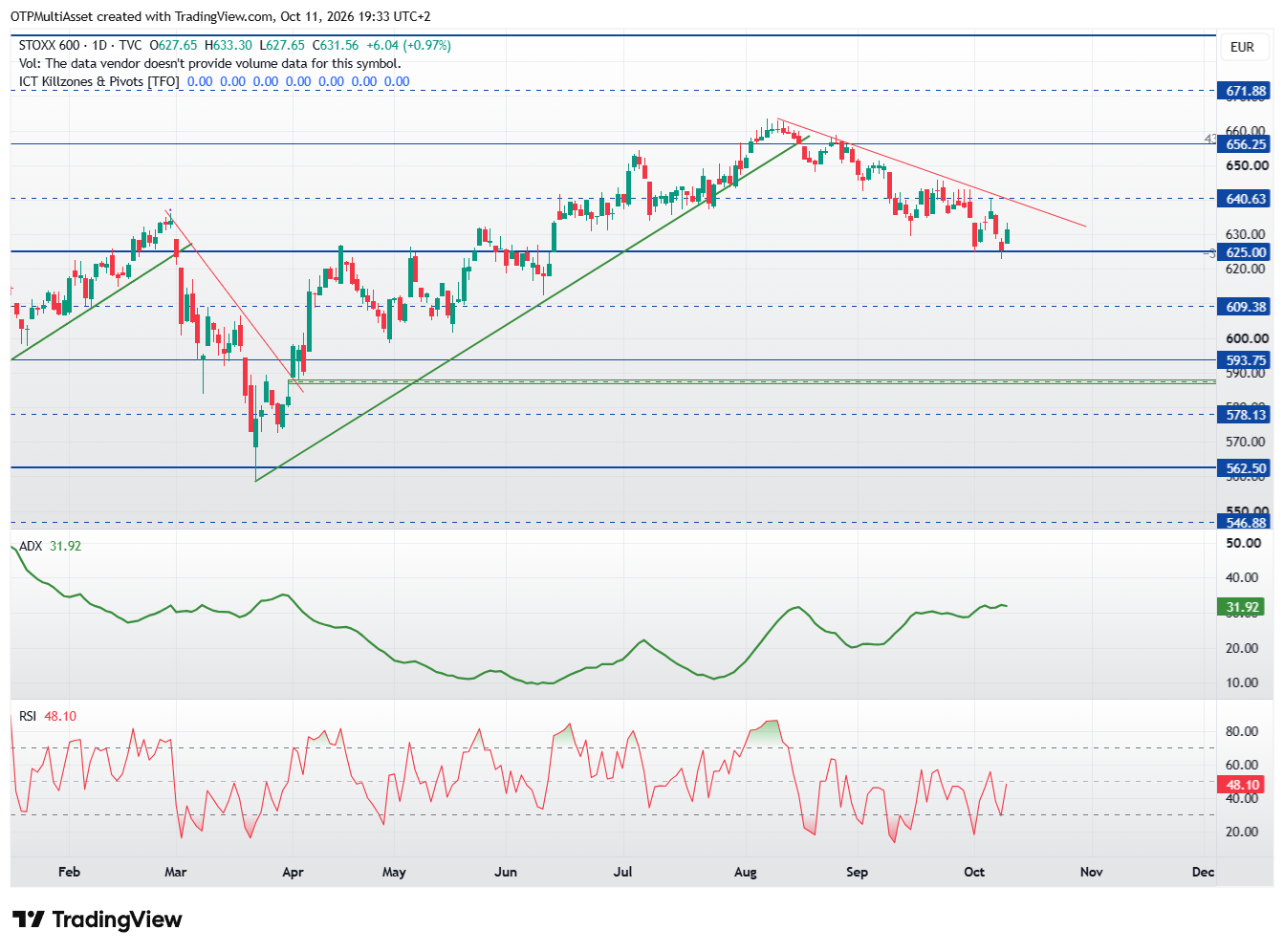Screen dimensions: 1284x952
Task: Click the Vol data vendor notice text
Action: 209,63
